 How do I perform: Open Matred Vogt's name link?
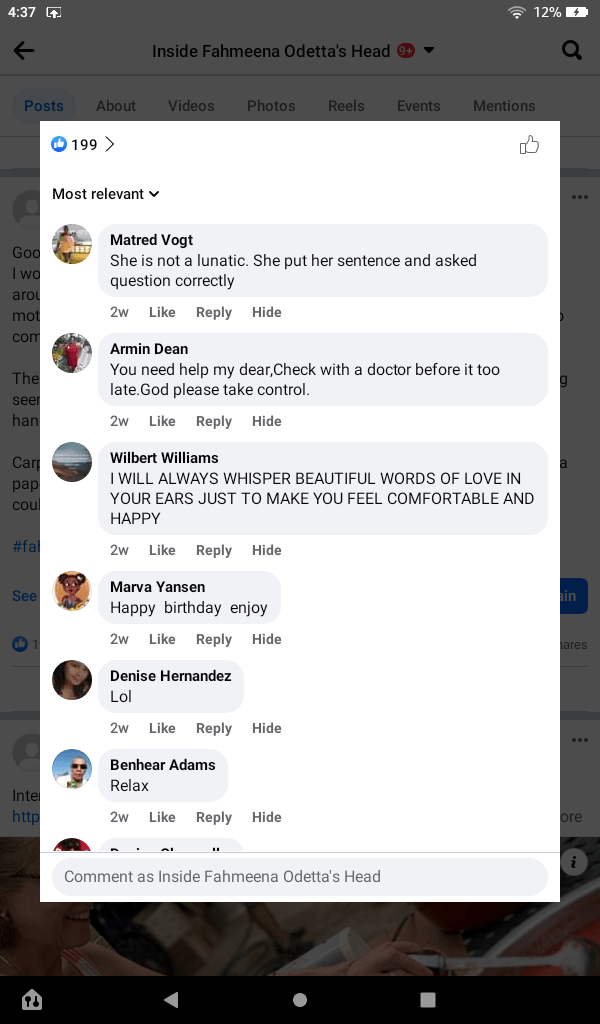coord(151,240)
